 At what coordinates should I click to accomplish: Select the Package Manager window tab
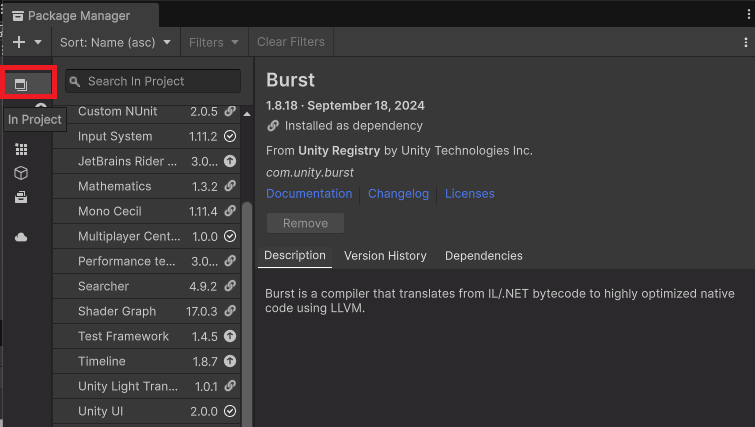(x=80, y=16)
